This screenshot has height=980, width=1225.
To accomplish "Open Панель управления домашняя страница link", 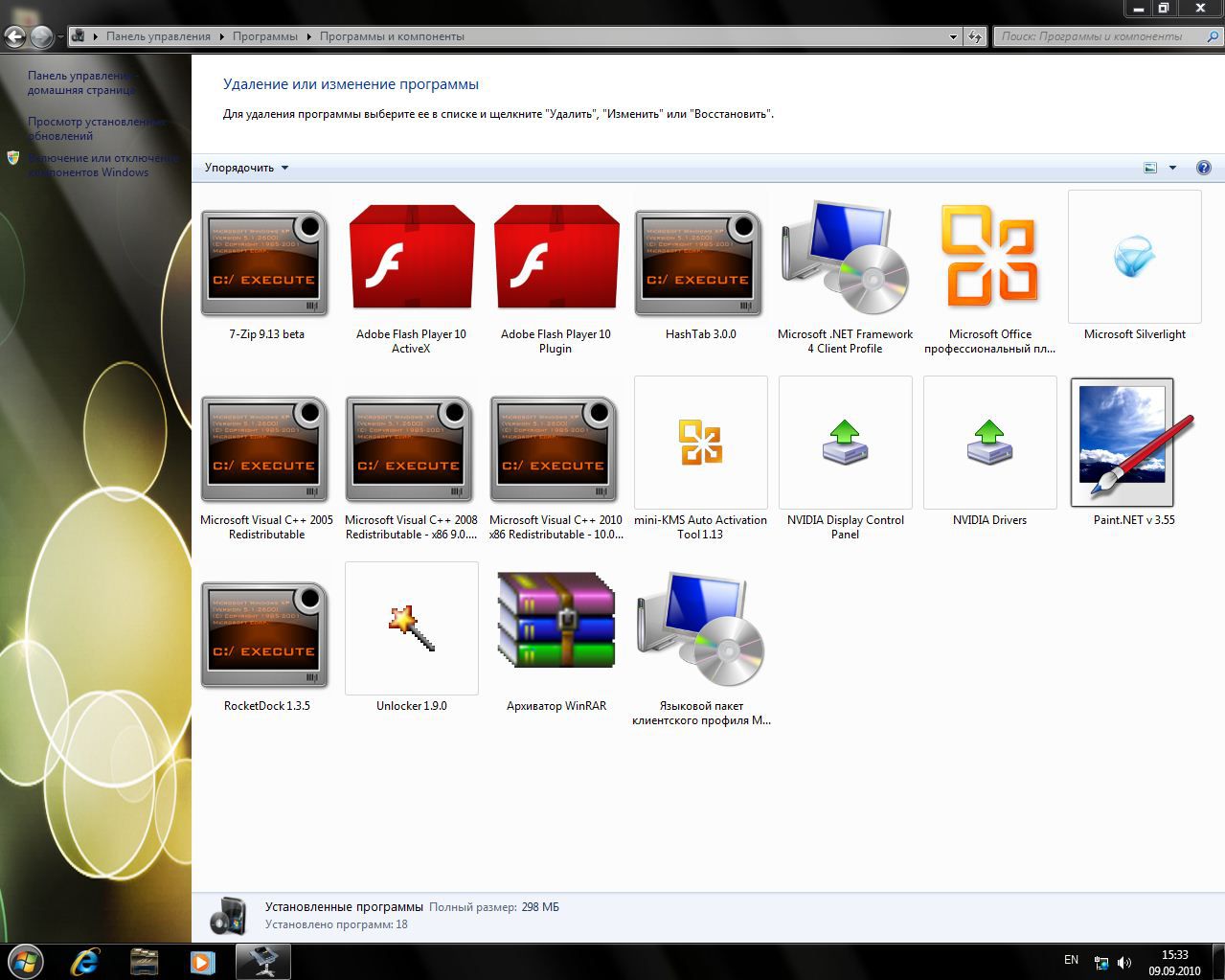I will (x=82, y=82).
